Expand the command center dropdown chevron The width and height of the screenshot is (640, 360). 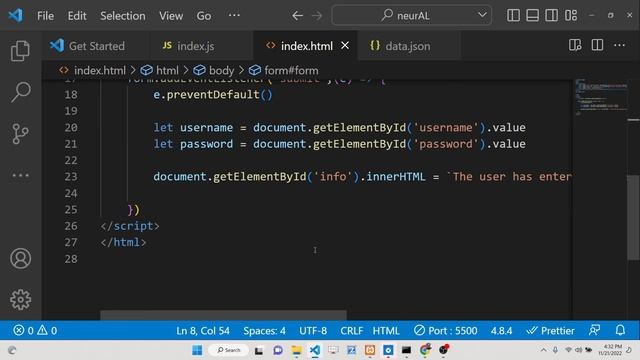482,15
